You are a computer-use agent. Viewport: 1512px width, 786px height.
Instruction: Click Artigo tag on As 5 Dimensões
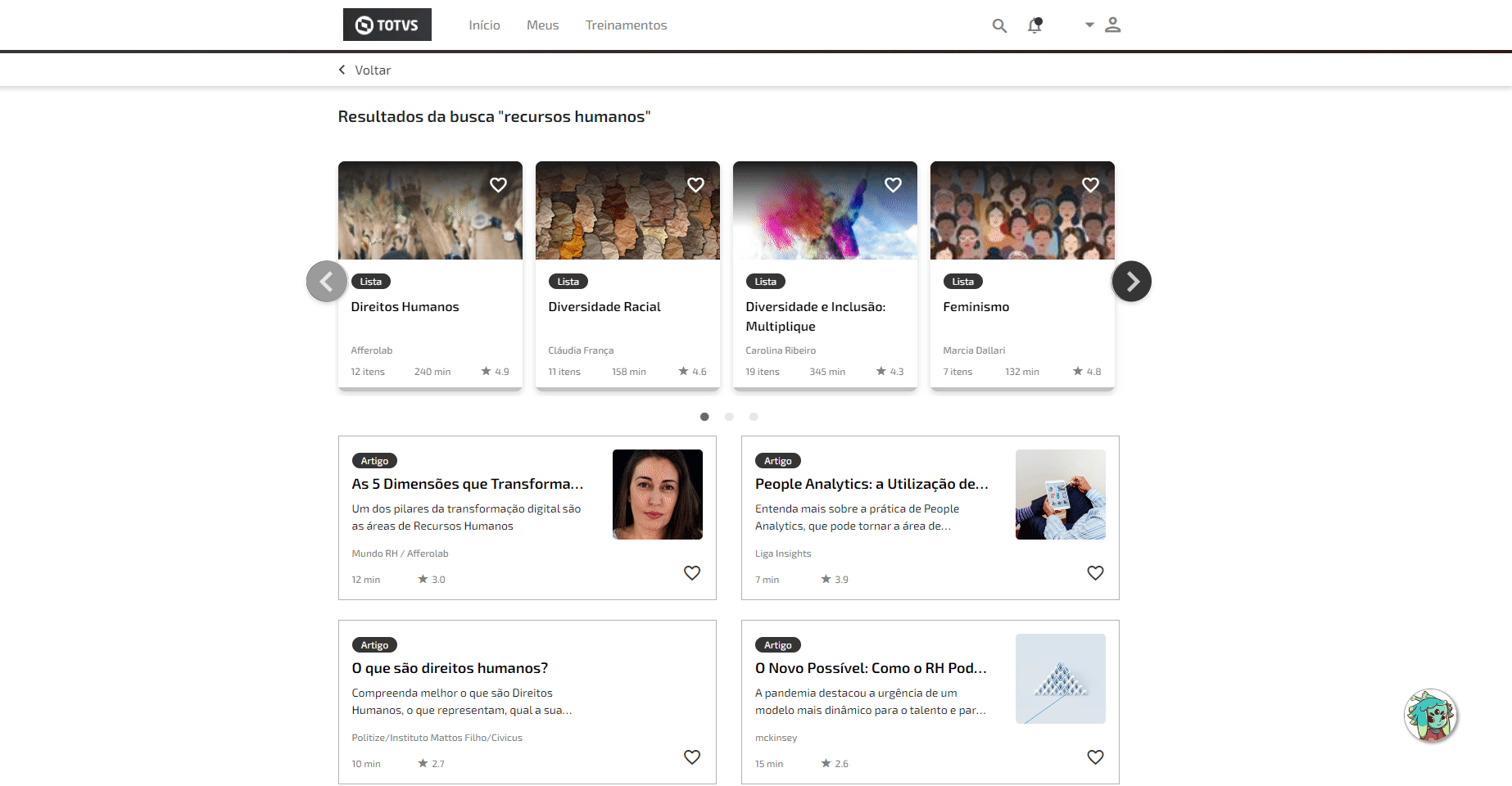pyautogui.click(x=374, y=461)
